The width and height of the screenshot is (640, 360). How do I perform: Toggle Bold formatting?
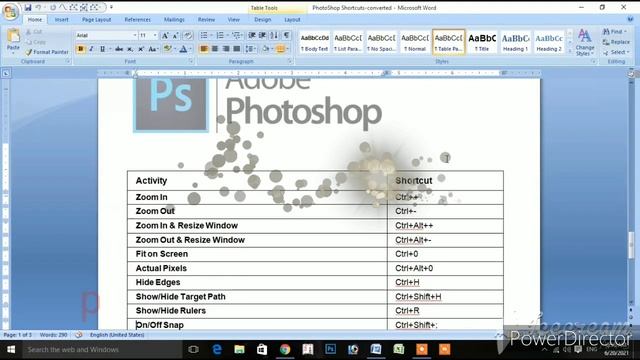click(x=81, y=49)
